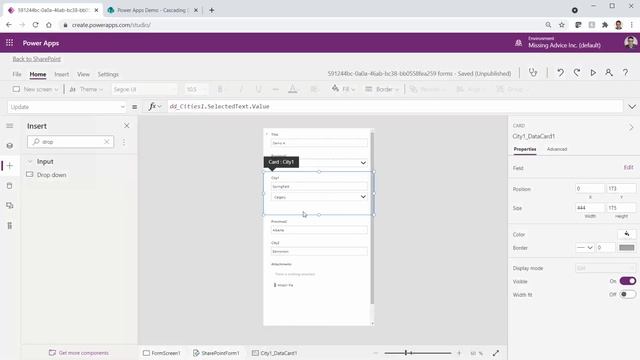
Task: Click Edit next to Field
Action: (x=628, y=167)
